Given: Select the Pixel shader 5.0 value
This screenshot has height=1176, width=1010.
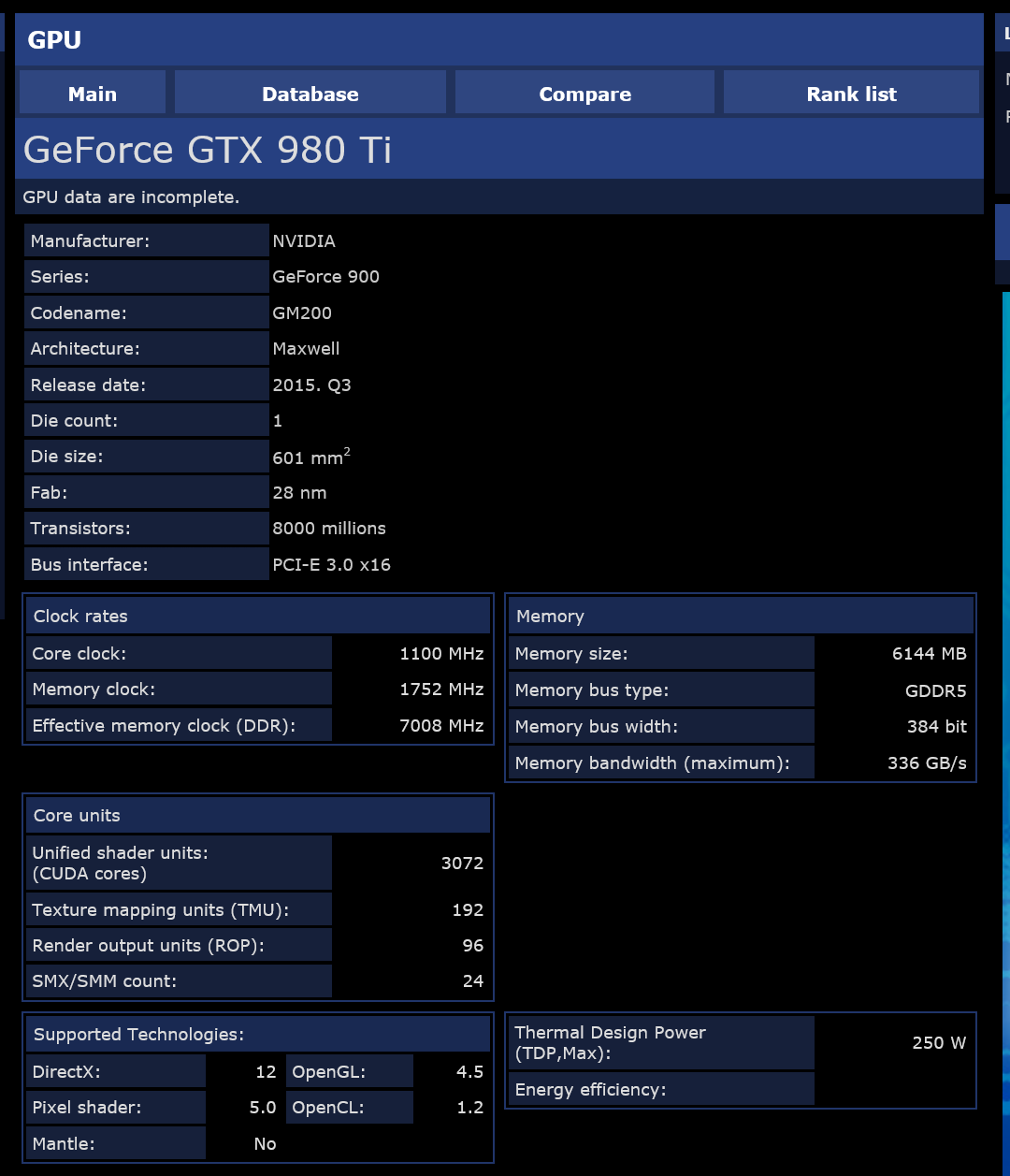Looking at the screenshot, I should click(x=263, y=1108).
